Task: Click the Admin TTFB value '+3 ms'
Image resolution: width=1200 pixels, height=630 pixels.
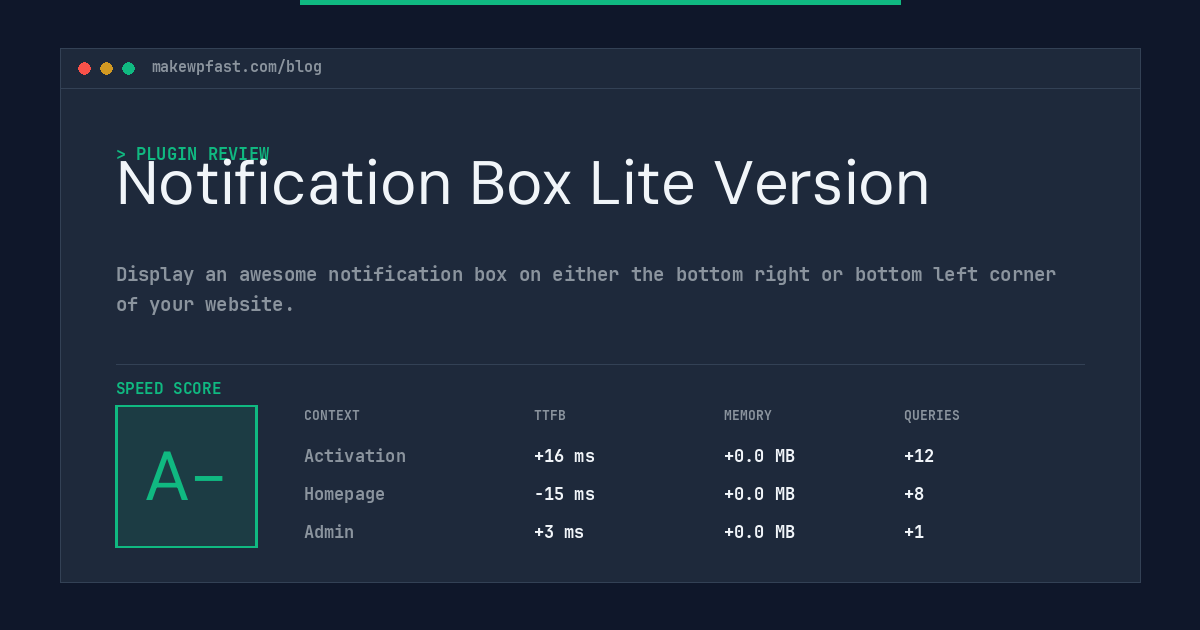Action: click(559, 532)
